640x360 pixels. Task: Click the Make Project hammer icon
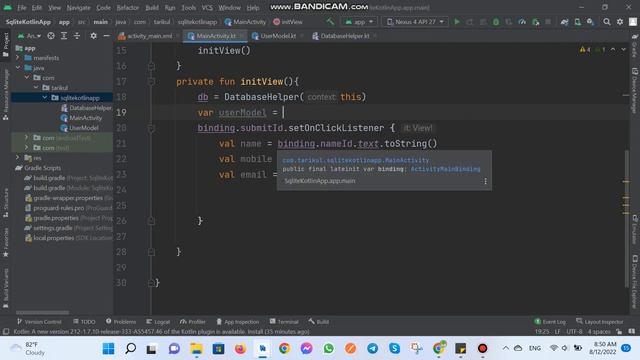click(x=330, y=22)
